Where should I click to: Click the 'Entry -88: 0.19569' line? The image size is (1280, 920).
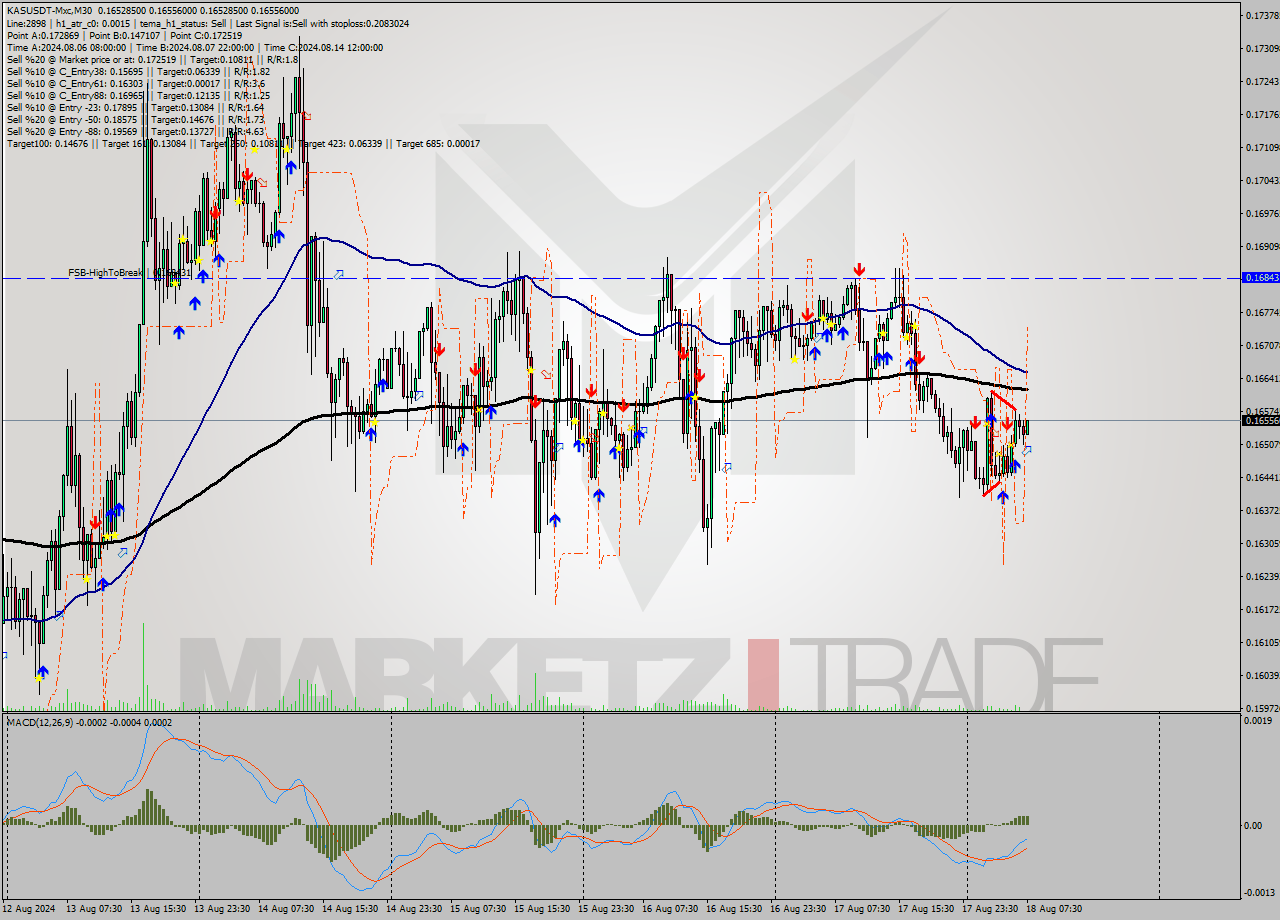135,131
